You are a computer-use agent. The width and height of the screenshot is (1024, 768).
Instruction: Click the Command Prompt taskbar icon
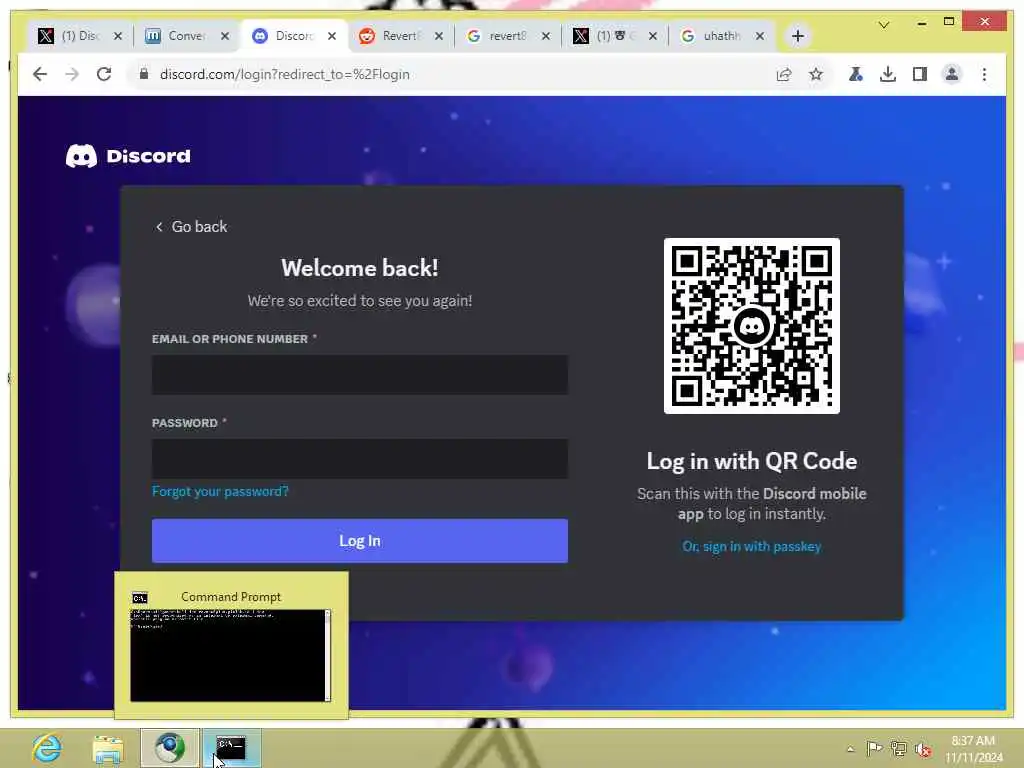point(231,748)
